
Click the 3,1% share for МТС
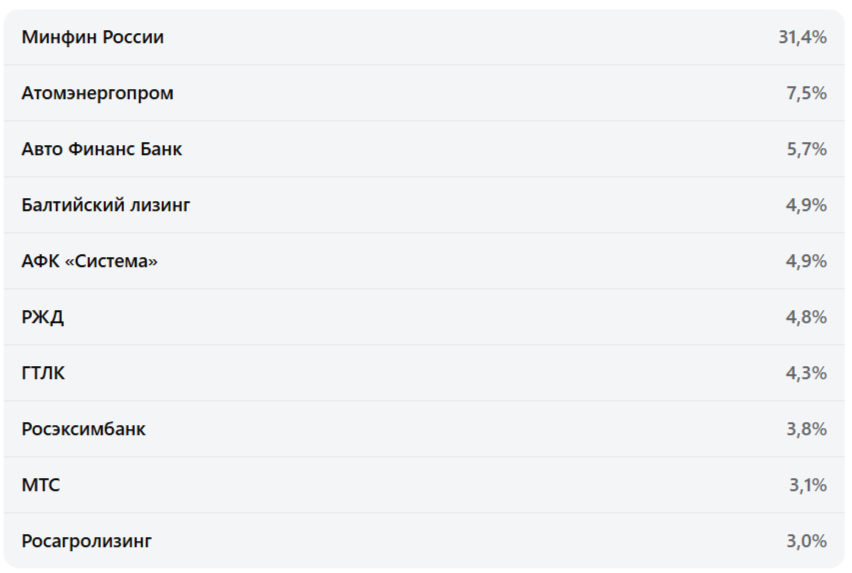[807, 485]
